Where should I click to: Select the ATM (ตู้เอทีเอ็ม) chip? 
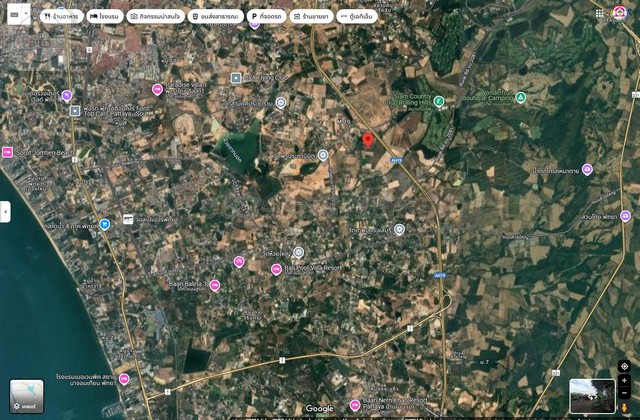click(357, 16)
